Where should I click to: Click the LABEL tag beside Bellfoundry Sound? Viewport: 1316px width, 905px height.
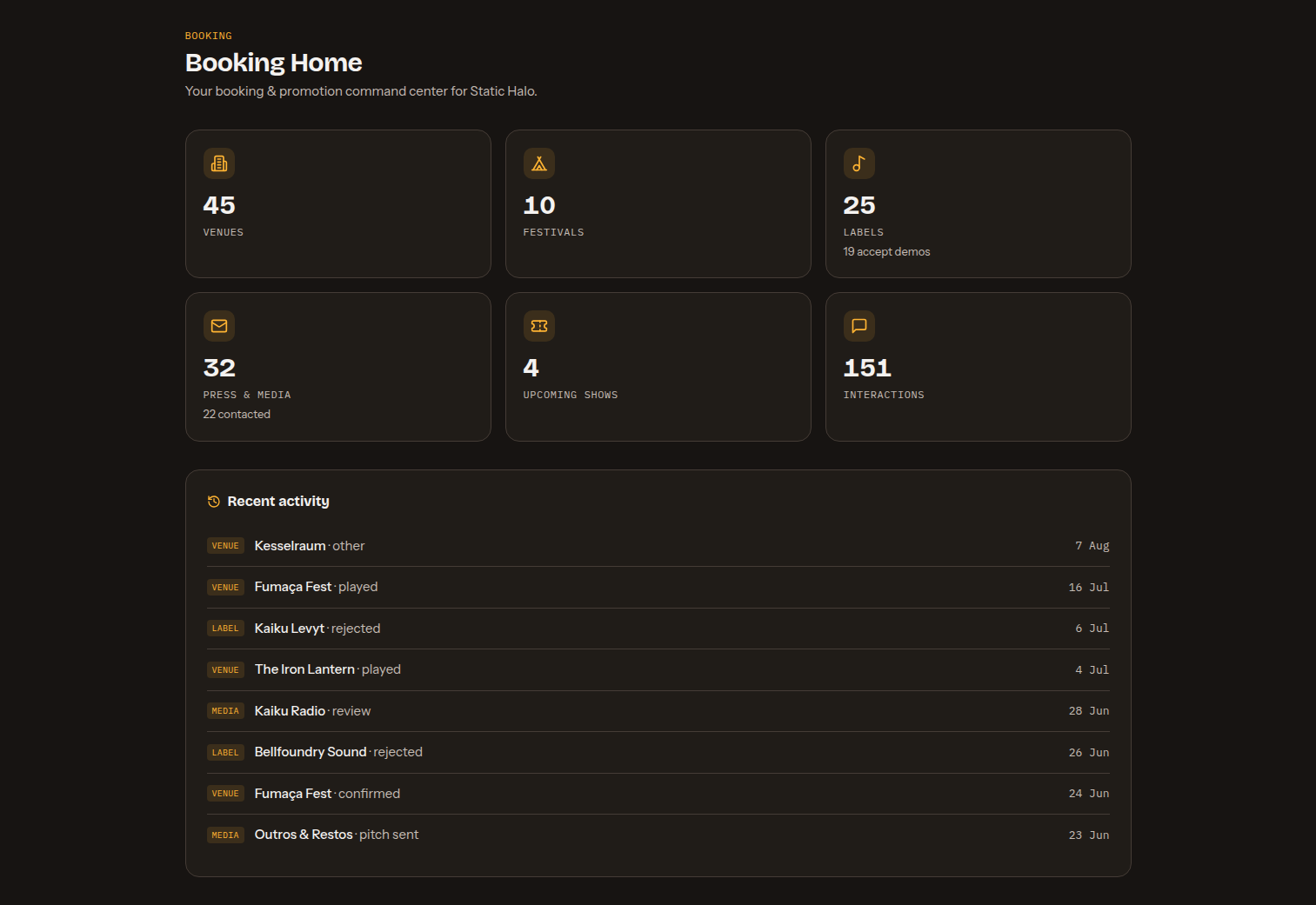[x=225, y=752]
